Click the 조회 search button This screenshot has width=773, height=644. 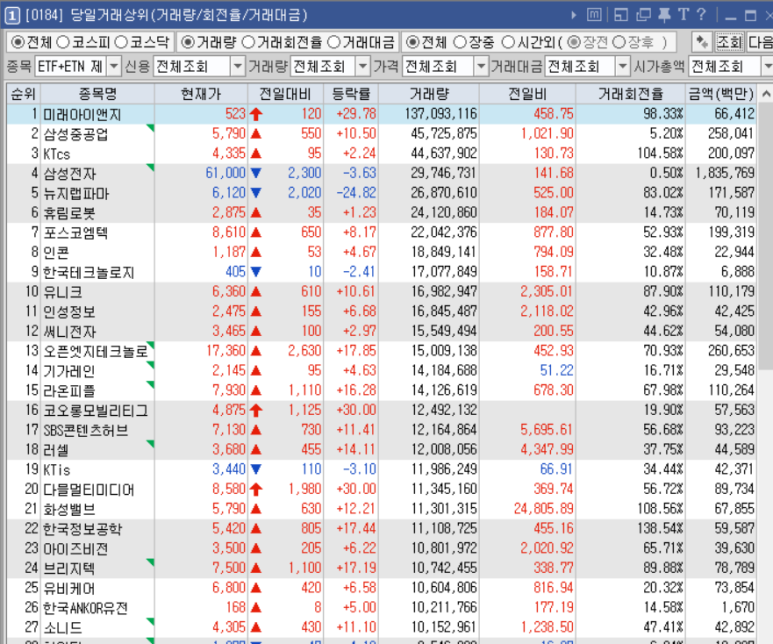[729, 42]
